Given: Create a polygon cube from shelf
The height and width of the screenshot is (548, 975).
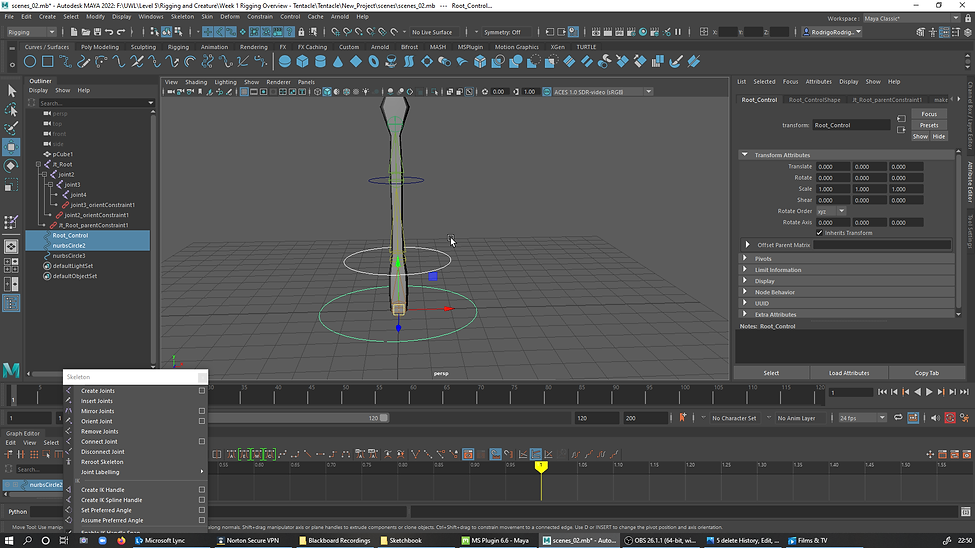Looking at the screenshot, I should click(x=302, y=62).
